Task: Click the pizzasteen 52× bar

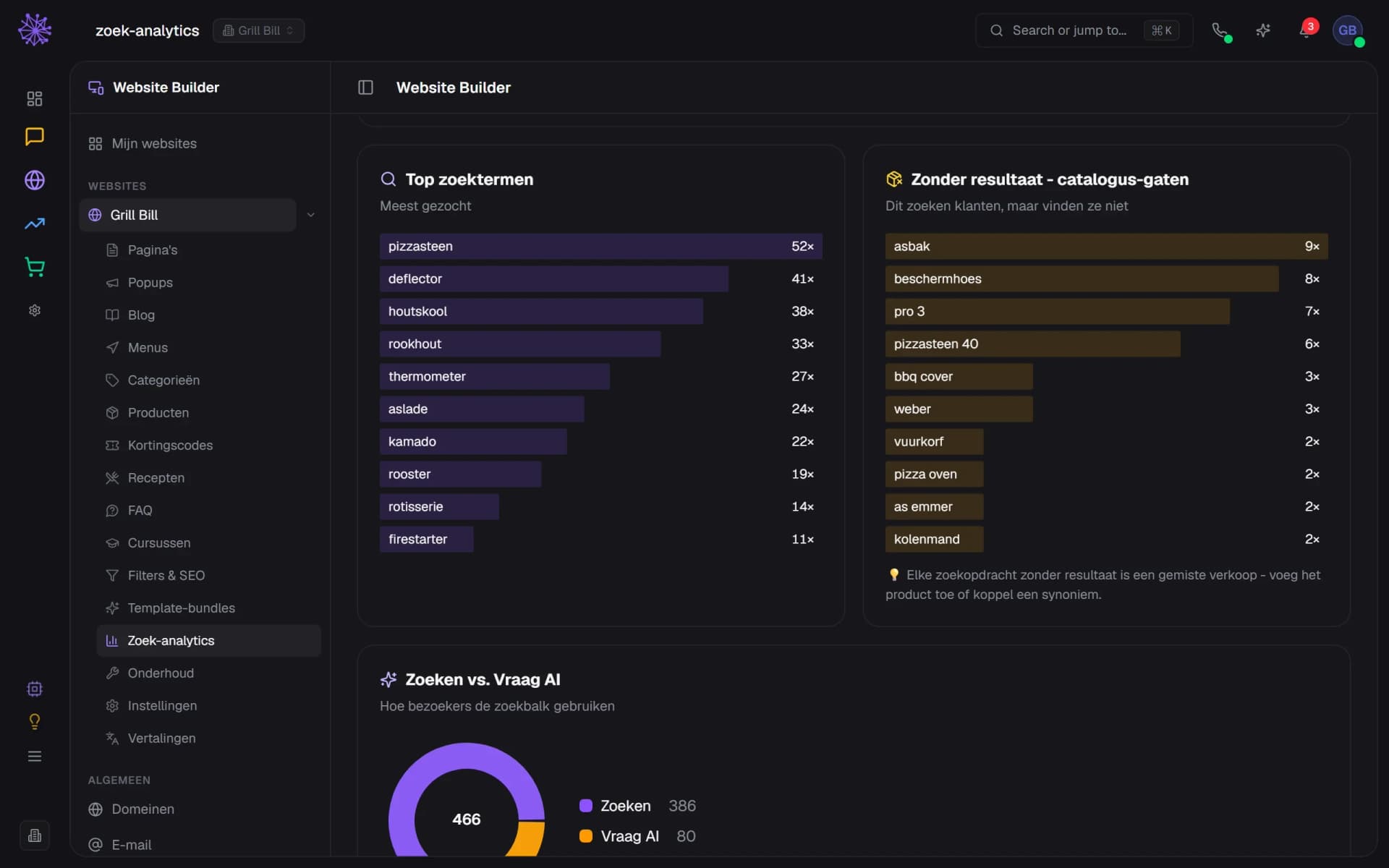Action: tap(600, 246)
